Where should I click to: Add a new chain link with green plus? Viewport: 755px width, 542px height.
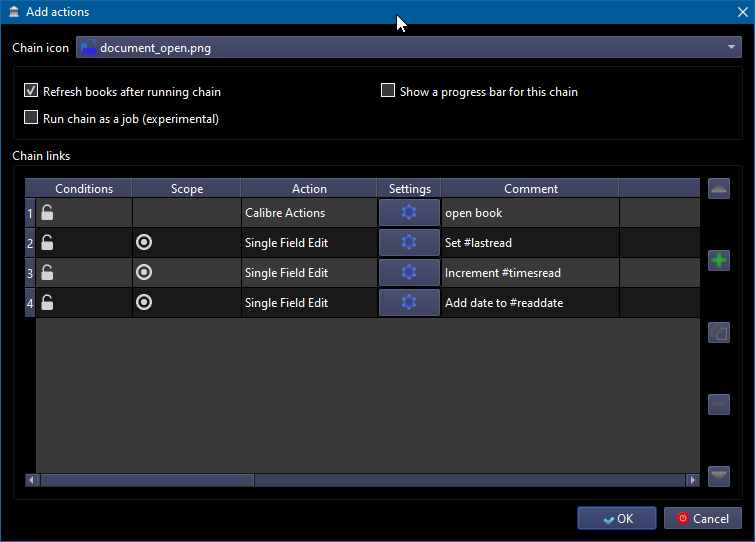[719, 260]
